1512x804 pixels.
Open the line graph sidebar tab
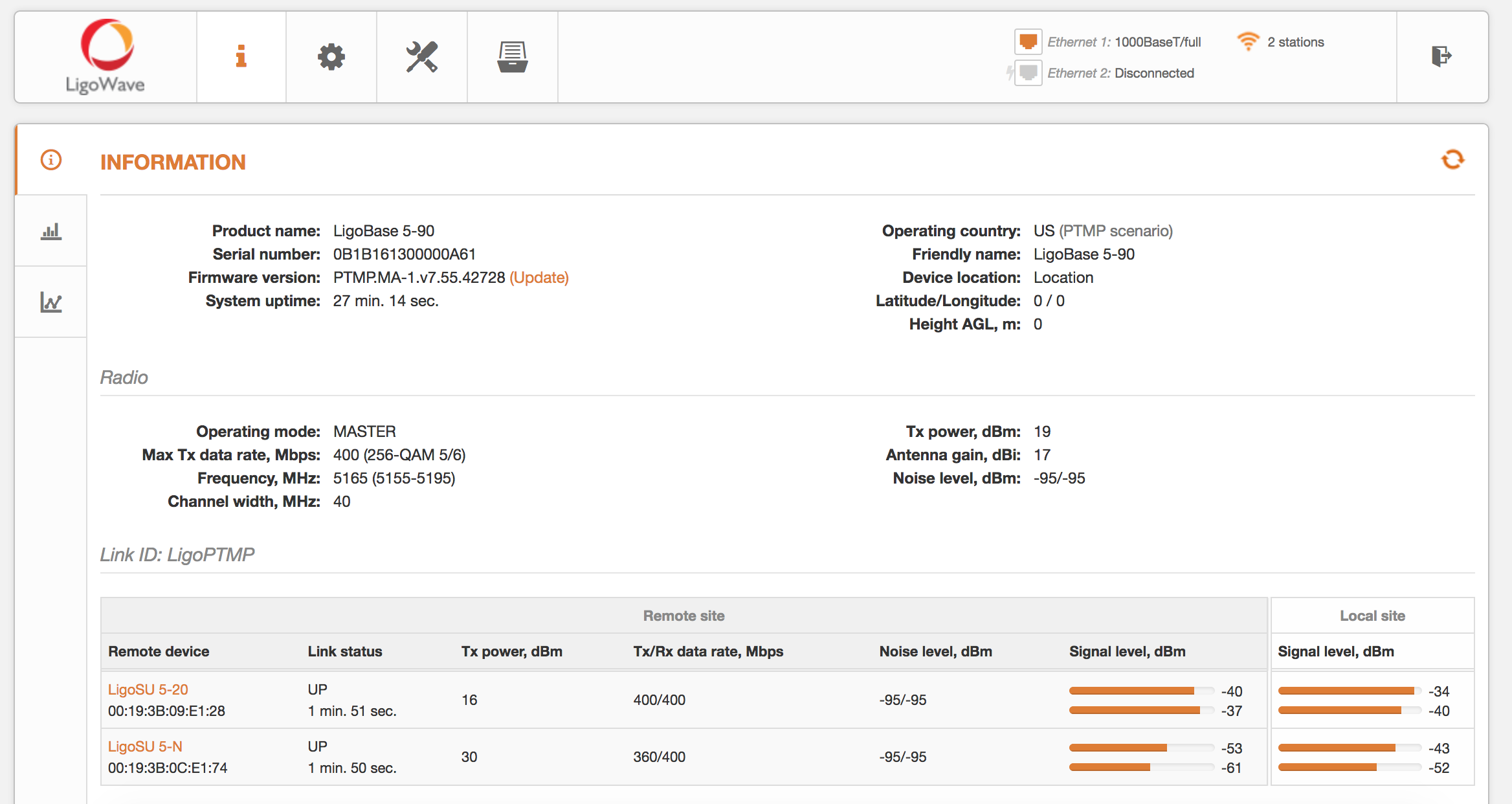51,302
